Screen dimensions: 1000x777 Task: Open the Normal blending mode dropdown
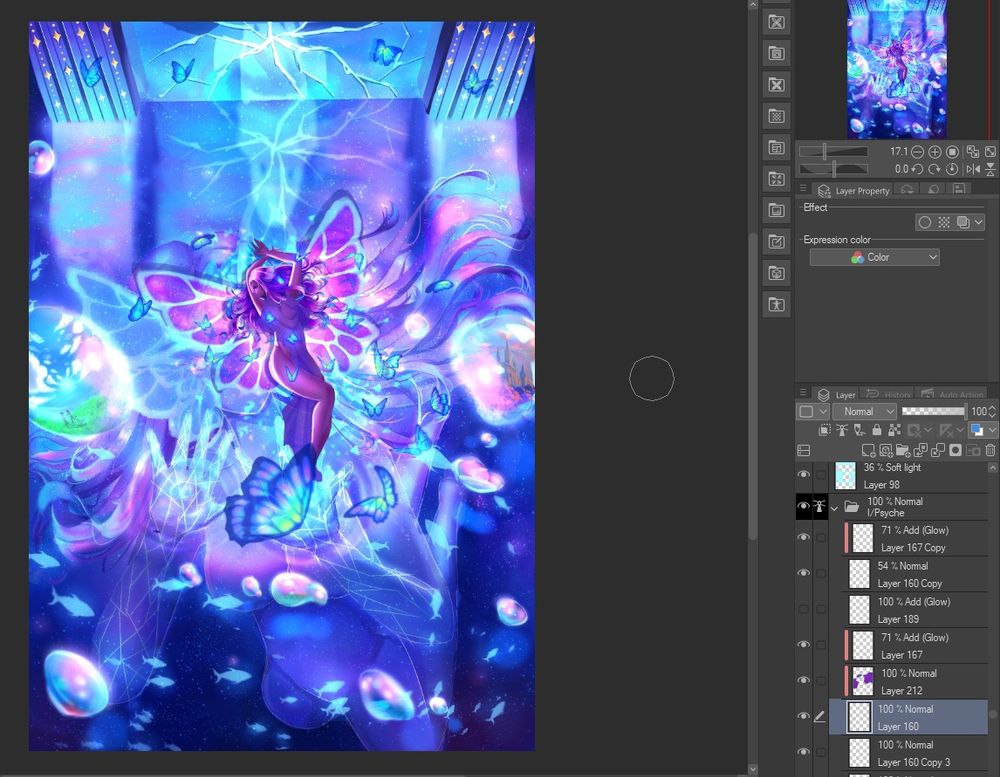pos(865,411)
